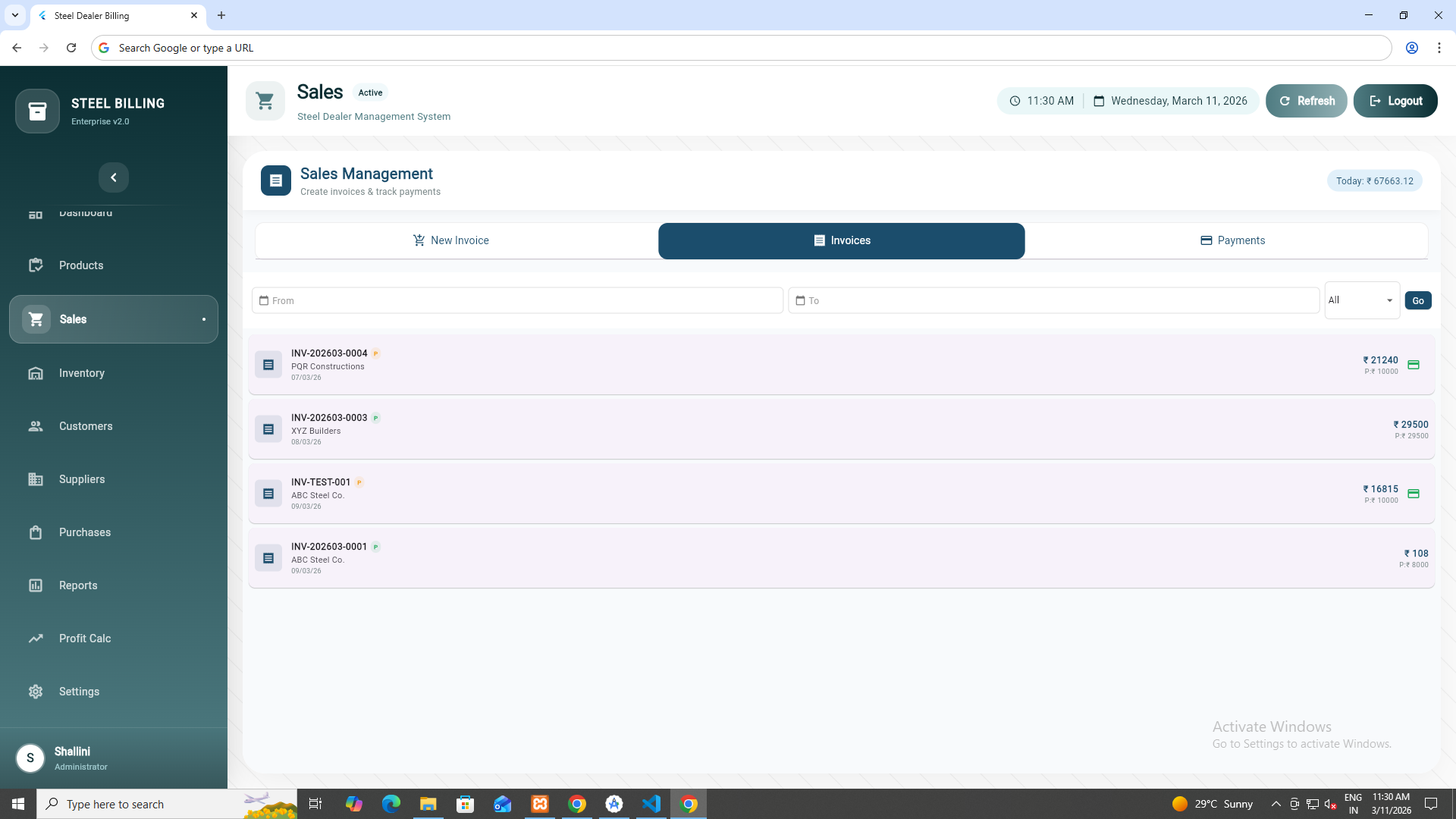
Task: Switch to New Invoice tab
Action: 451,240
